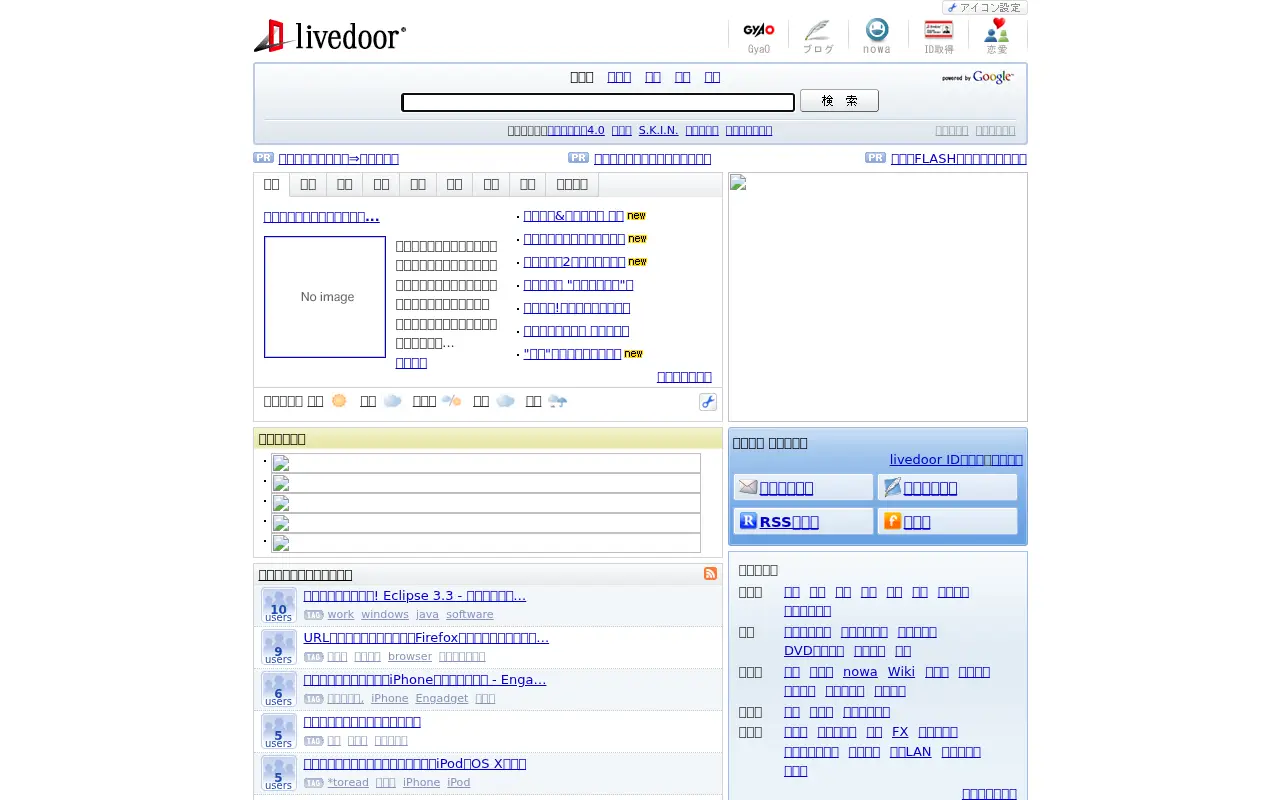Open the FX directory link
This screenshot has height=800, width=1280.
(x=900, y=732)
